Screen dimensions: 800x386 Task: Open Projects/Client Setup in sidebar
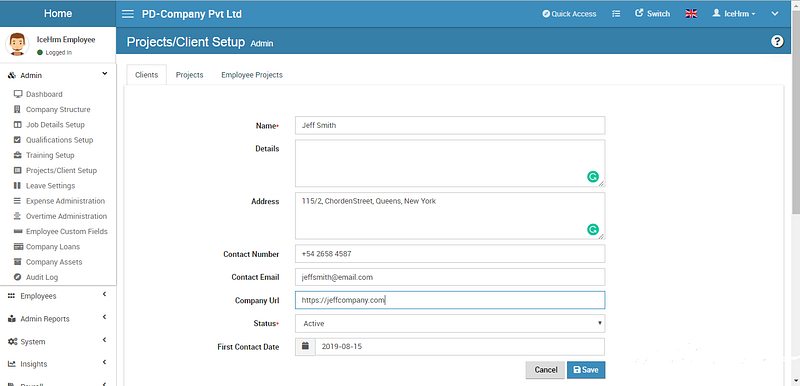point(61,170)
